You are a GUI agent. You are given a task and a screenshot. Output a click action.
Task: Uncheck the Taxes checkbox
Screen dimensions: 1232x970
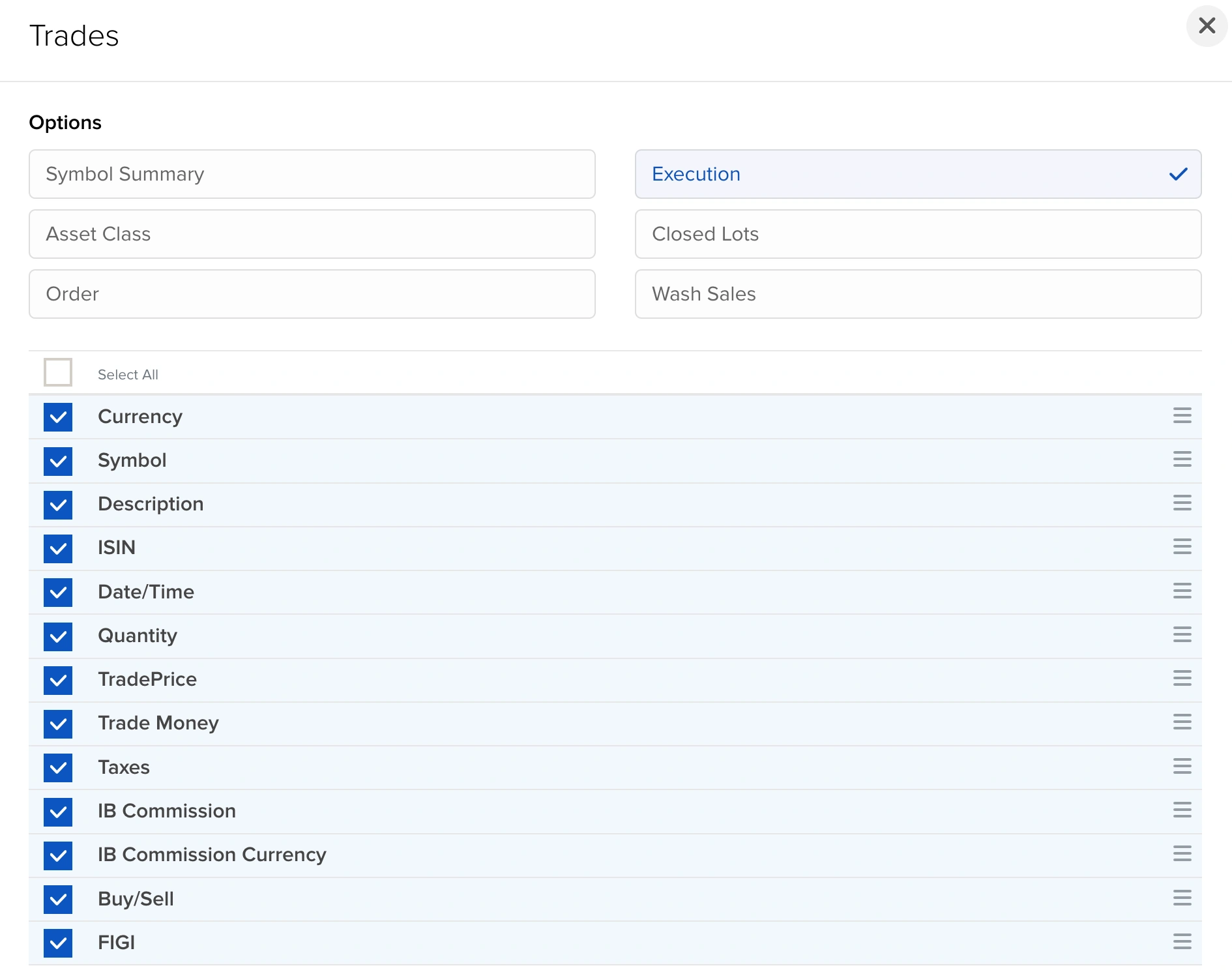tap(58, 768)
